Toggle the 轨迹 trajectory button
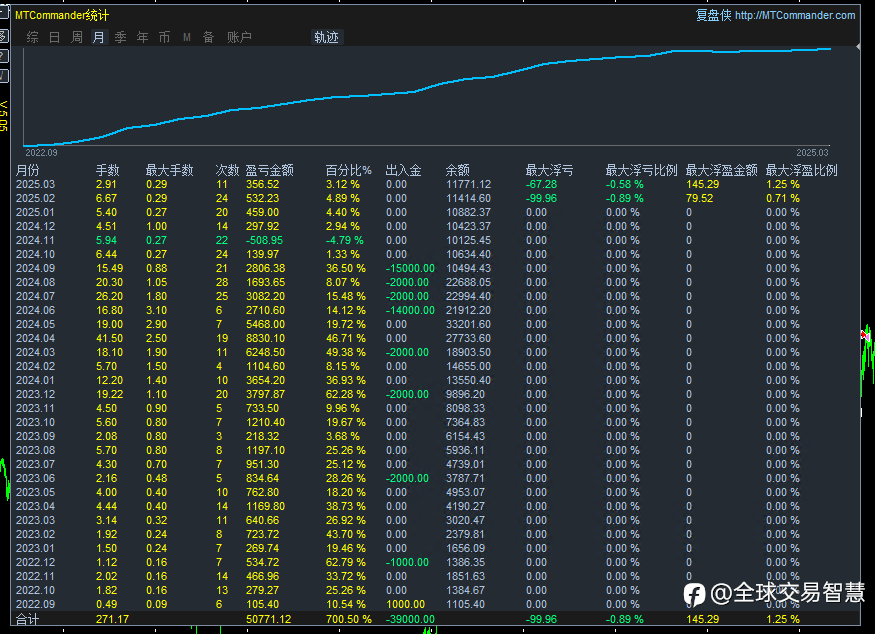Image resolution: width=875 pixels, height=634 pixels. pyautogui.click(x=327, y=38)
